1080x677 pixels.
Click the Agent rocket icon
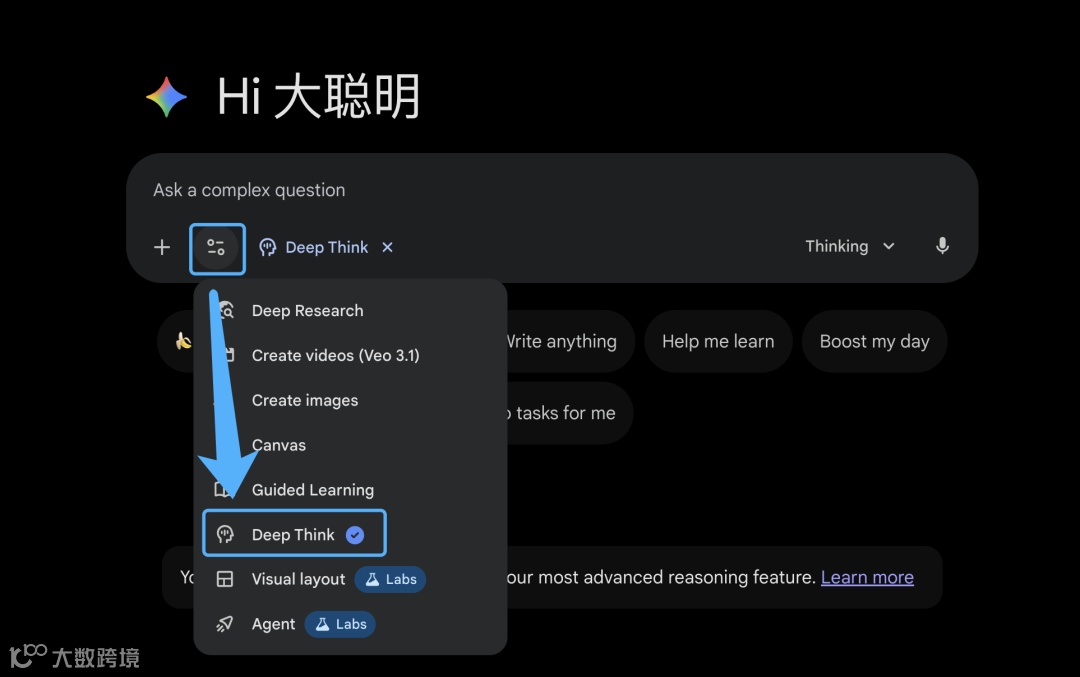(x=225, y=624)
